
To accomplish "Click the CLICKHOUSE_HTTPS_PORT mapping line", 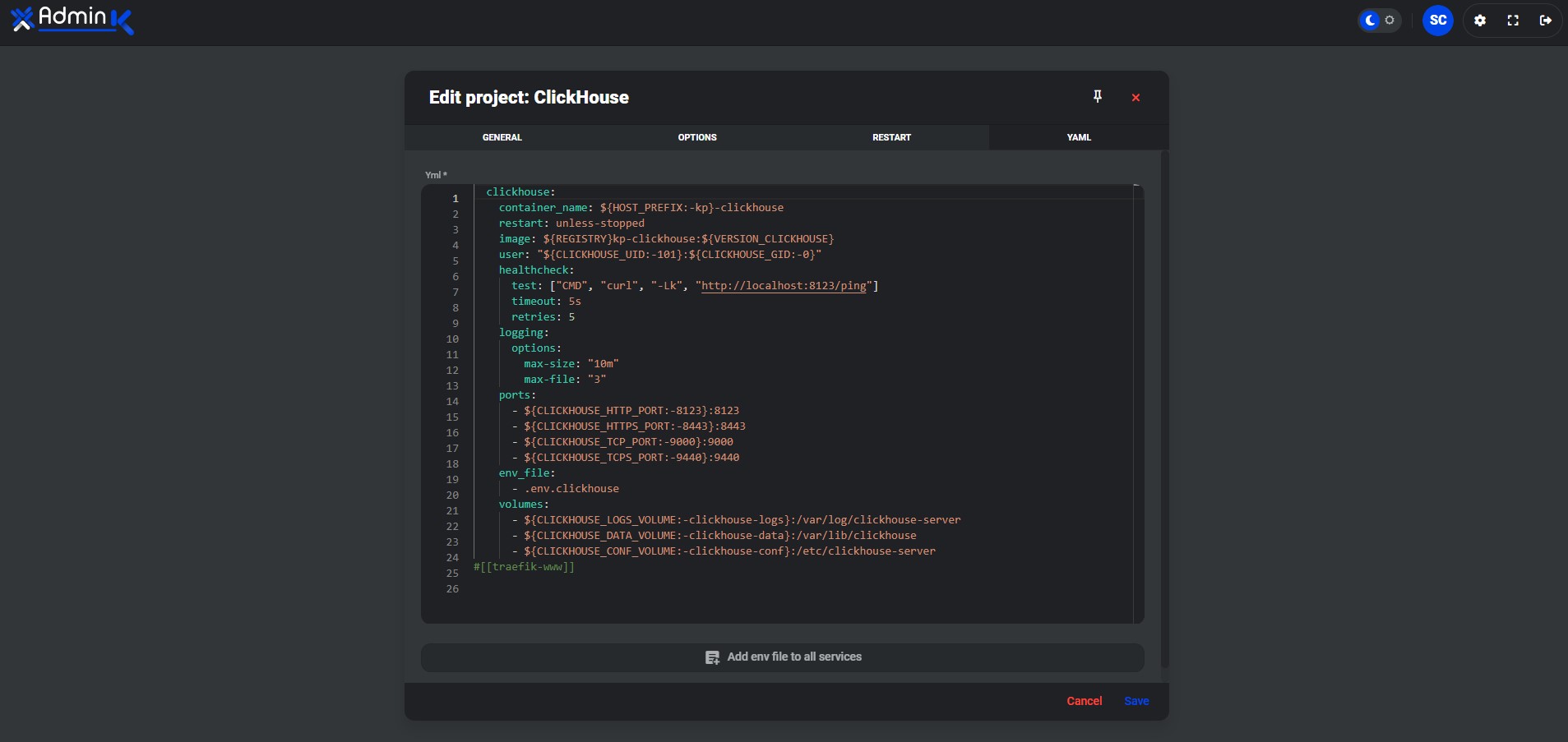I will coord(629,426).
